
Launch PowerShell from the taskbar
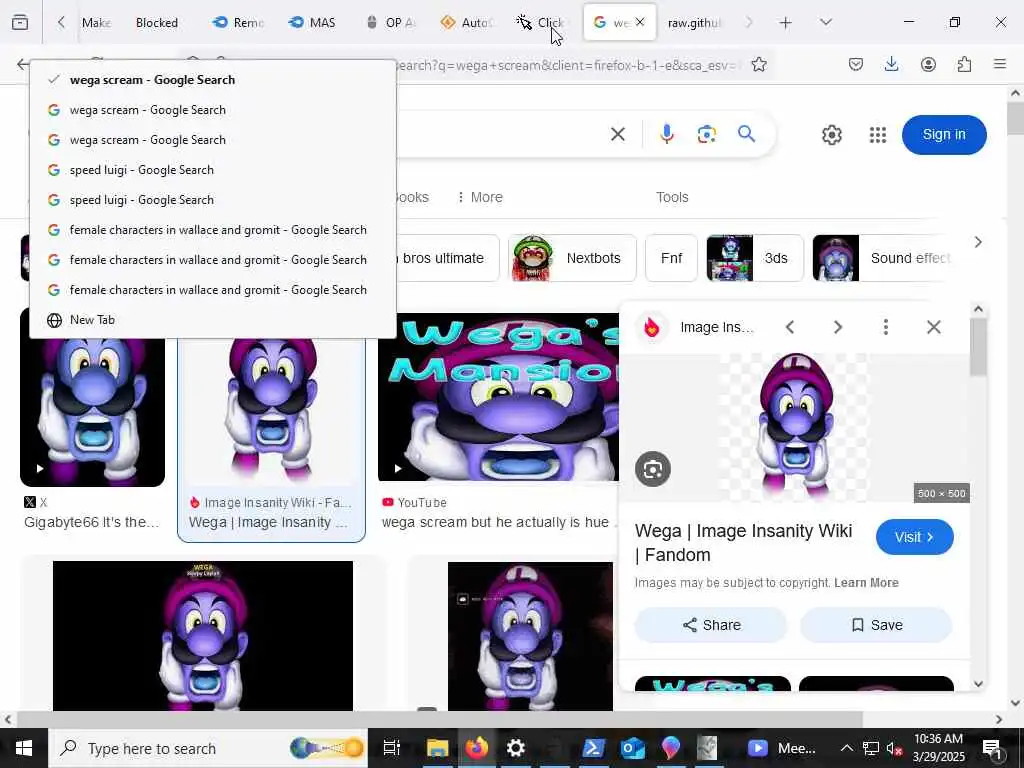593,748
